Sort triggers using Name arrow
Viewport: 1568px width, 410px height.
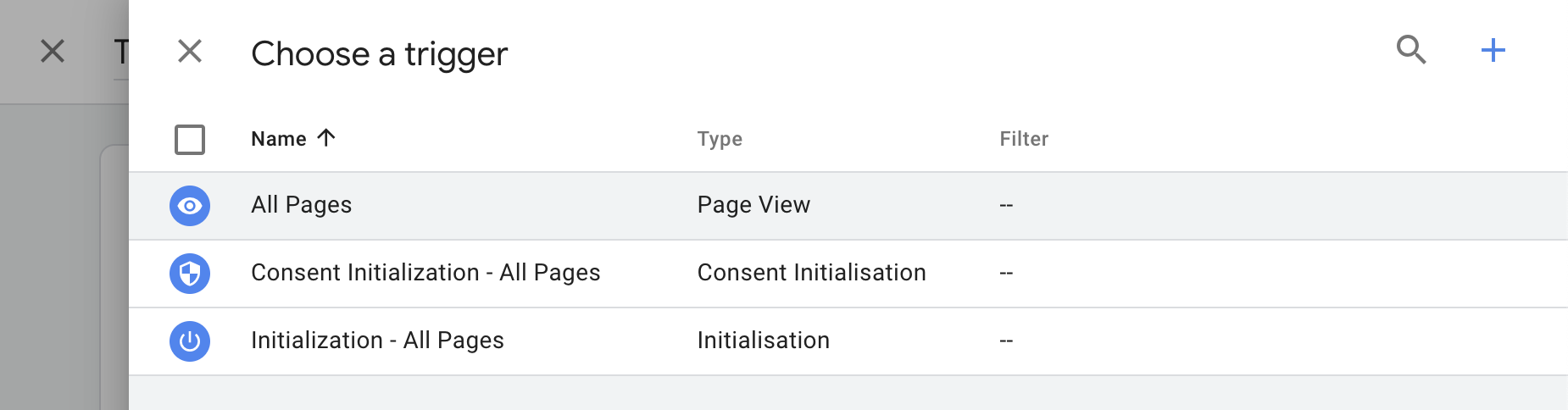tap(326, 137)
